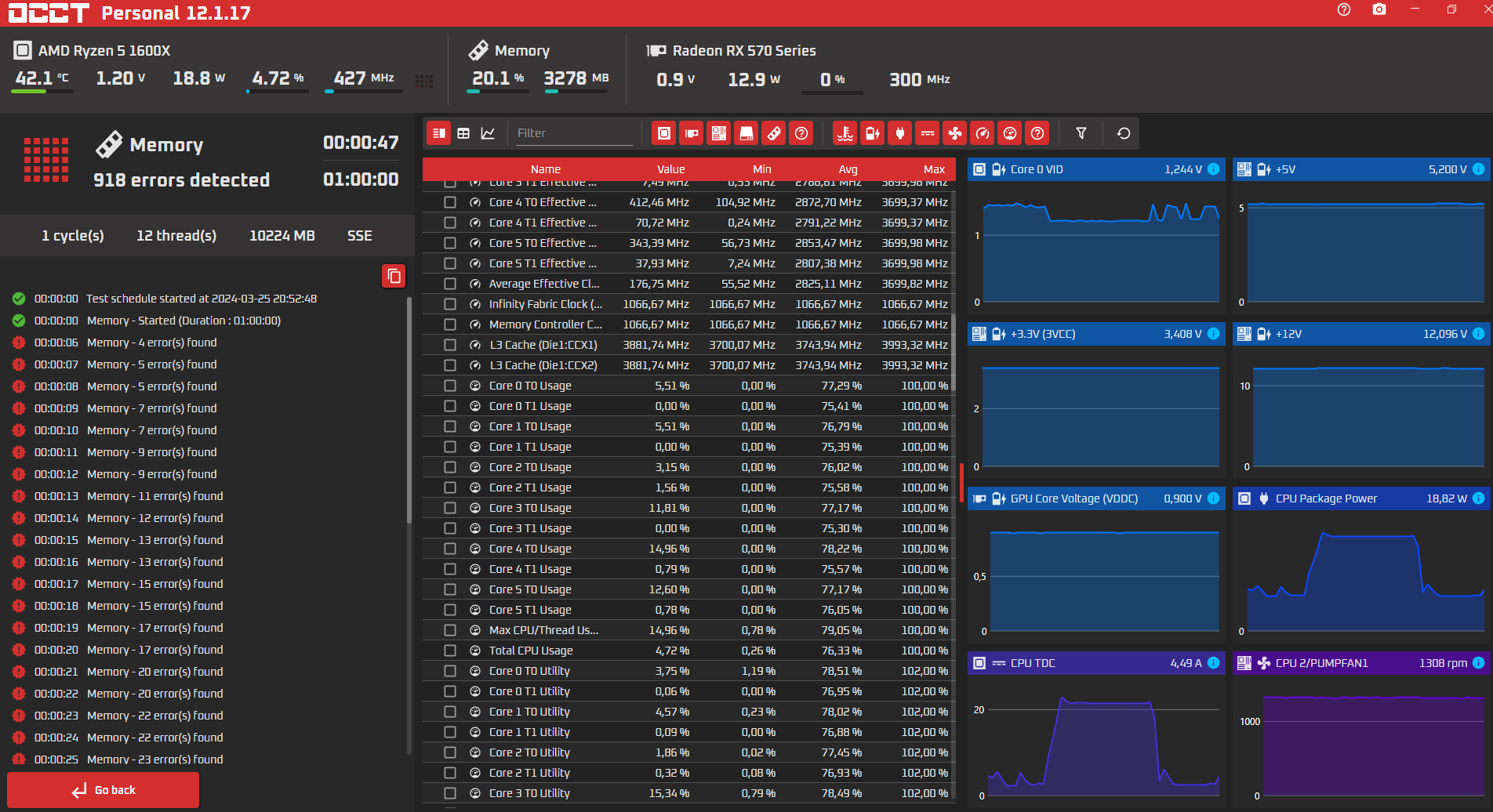Check the Core 5 T1 Usage checkbox

pos(450,610)
